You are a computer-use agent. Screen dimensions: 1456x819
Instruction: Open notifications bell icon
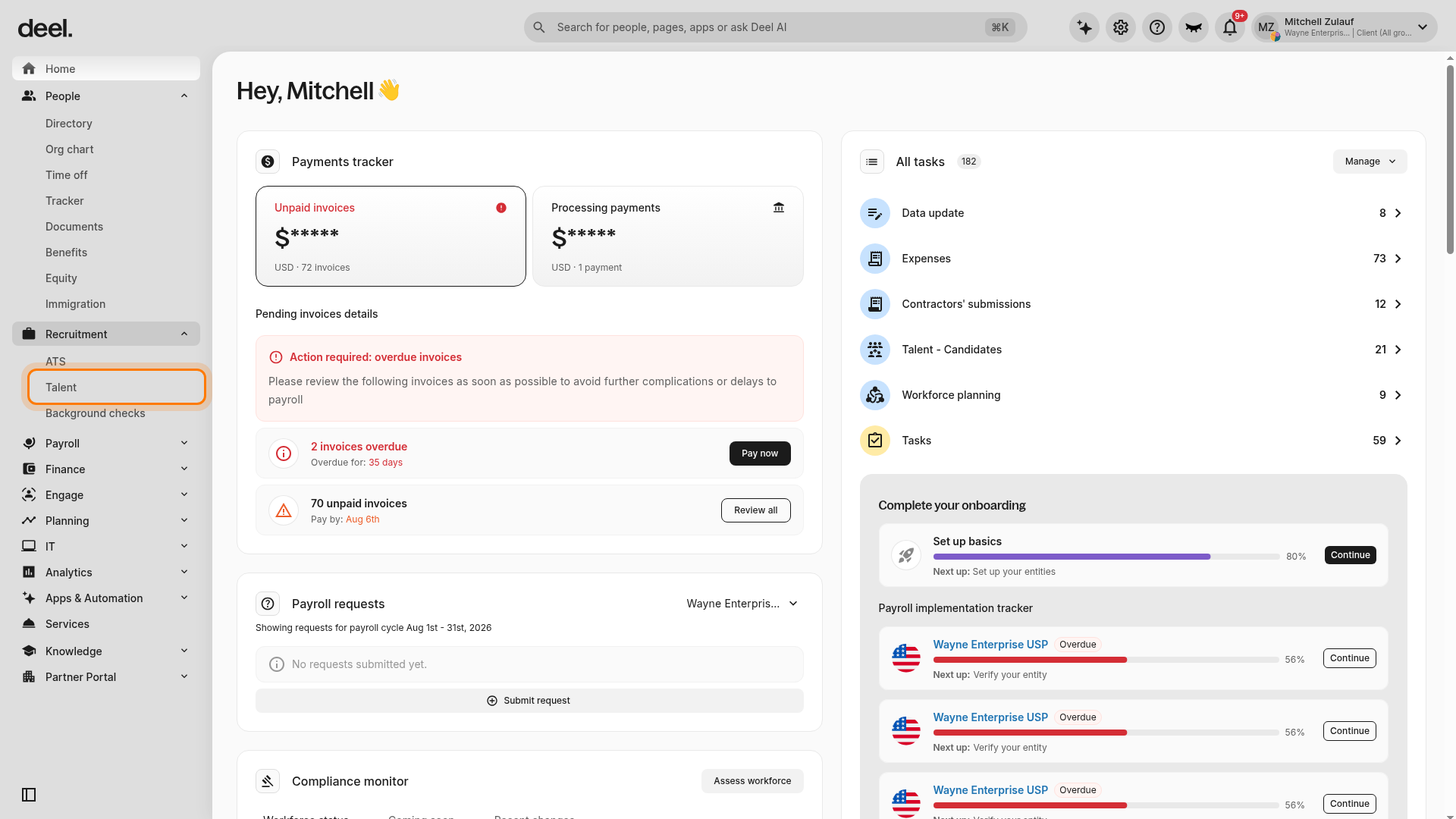point(1230,27)
